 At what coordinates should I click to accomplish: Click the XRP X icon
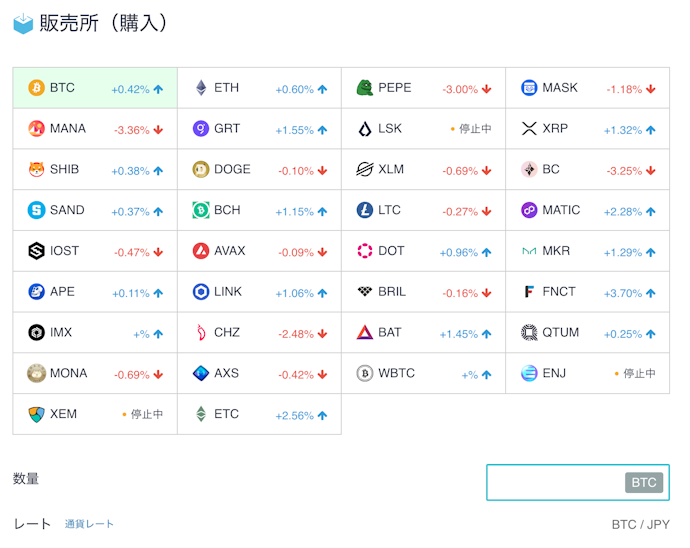[x=529, y=129]
